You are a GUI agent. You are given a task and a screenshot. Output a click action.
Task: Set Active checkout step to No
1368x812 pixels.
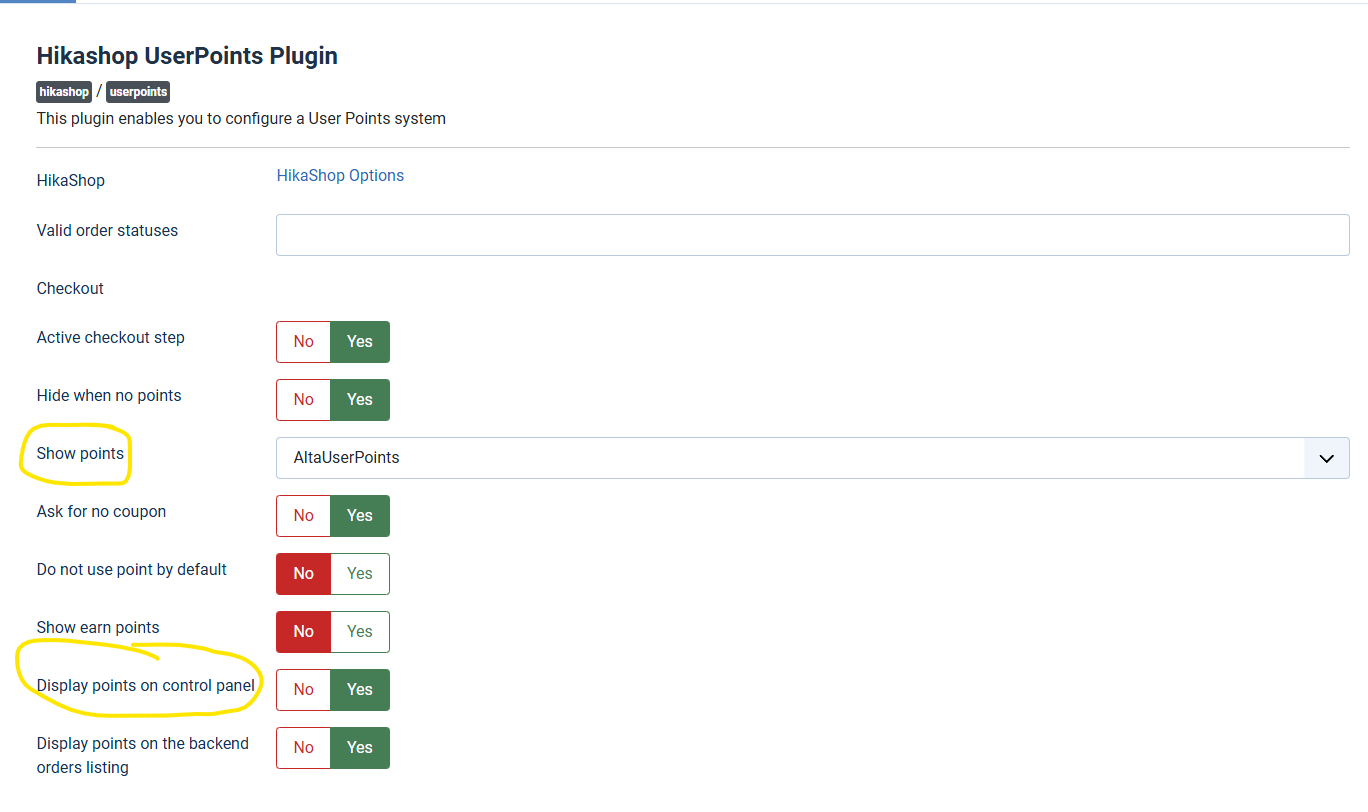(304, 342)
